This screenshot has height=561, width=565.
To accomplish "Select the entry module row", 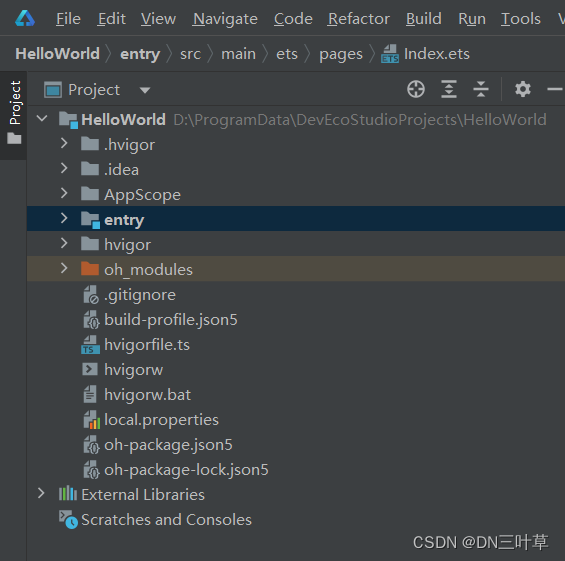I will [295, 219].
